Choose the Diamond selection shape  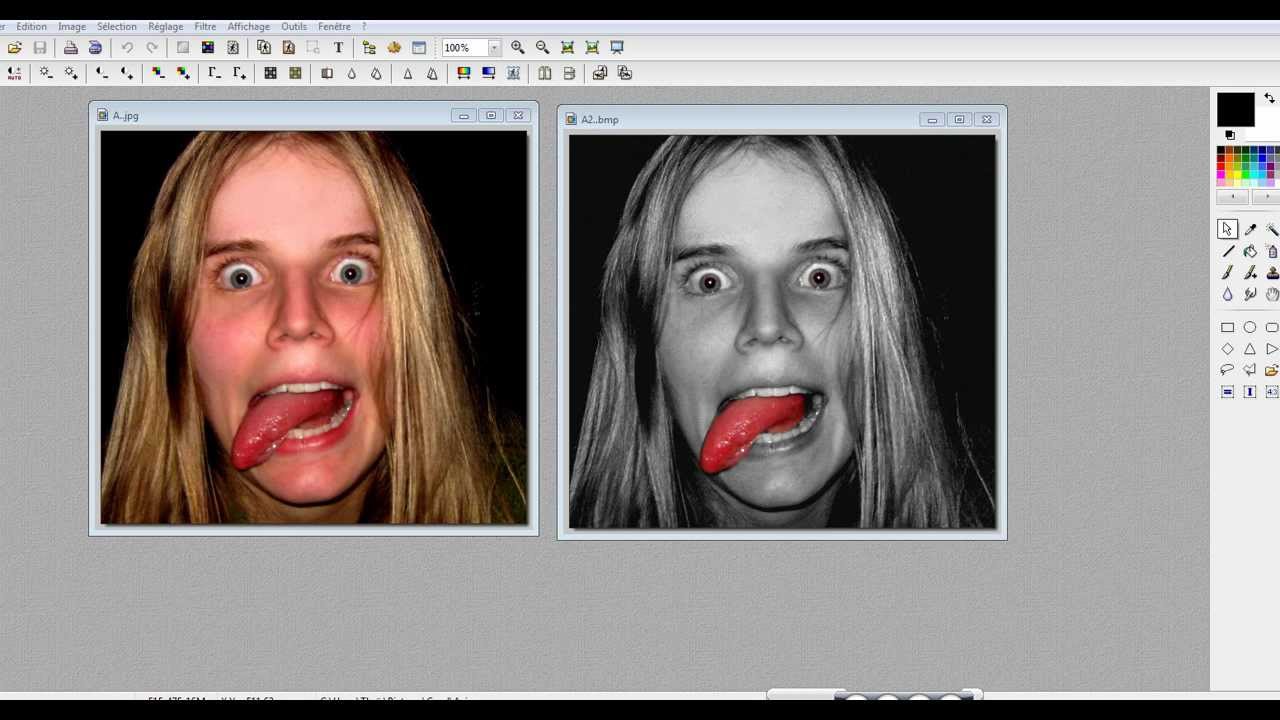[1228, 349]
